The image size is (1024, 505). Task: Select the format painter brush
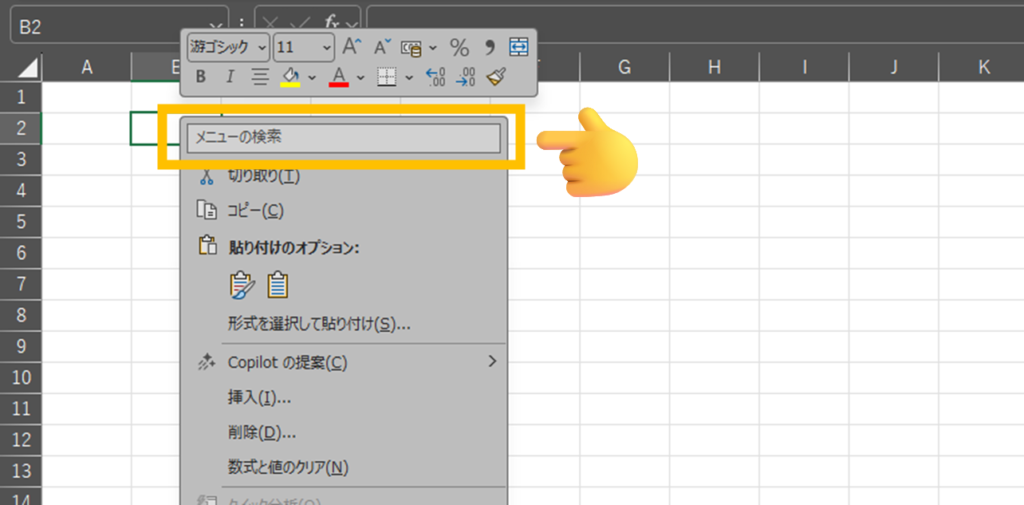(x=497, y=77)
